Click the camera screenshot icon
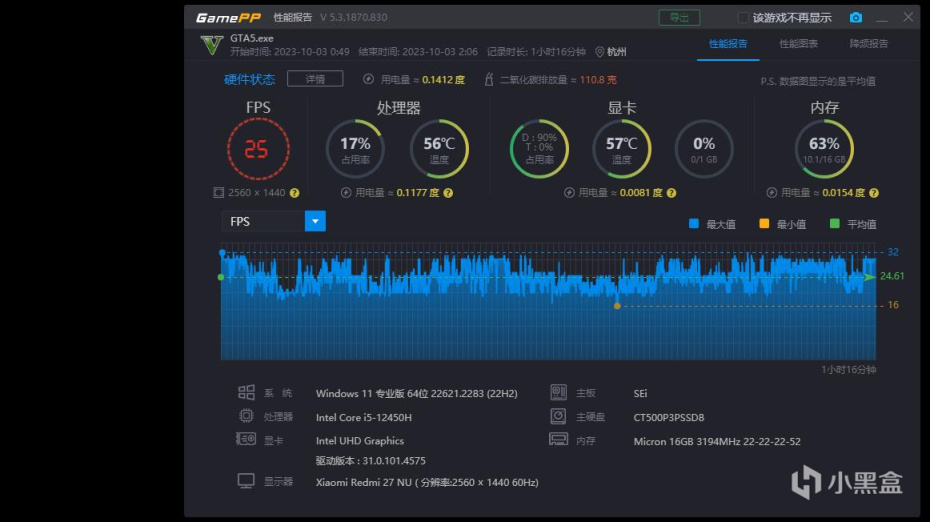The height and width of the screenshot is (522, 930). point(855,17)
